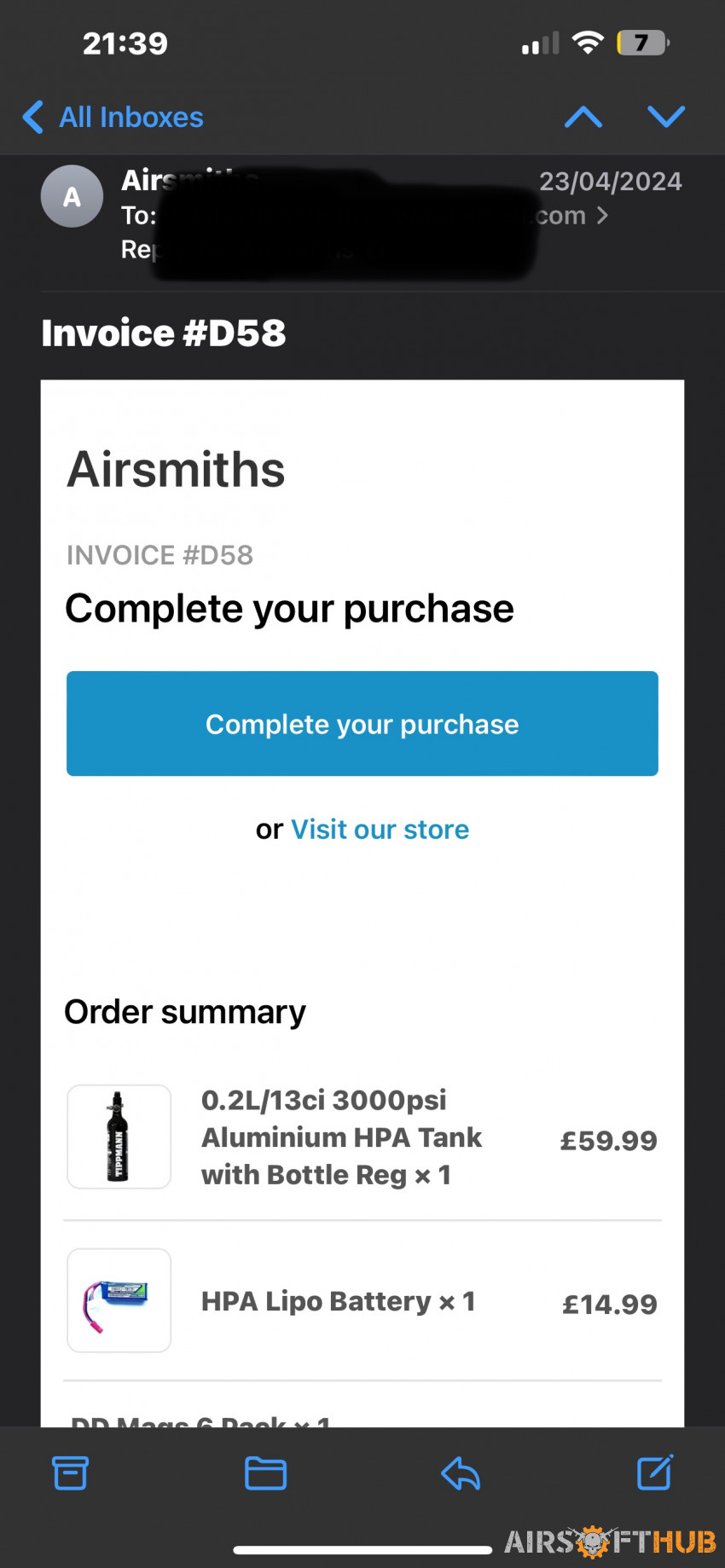Image resolution: width=725 pixels, height=1568 pixels.
Task: Open the Move to folder icon
Action: click(x=265, y=1473)
